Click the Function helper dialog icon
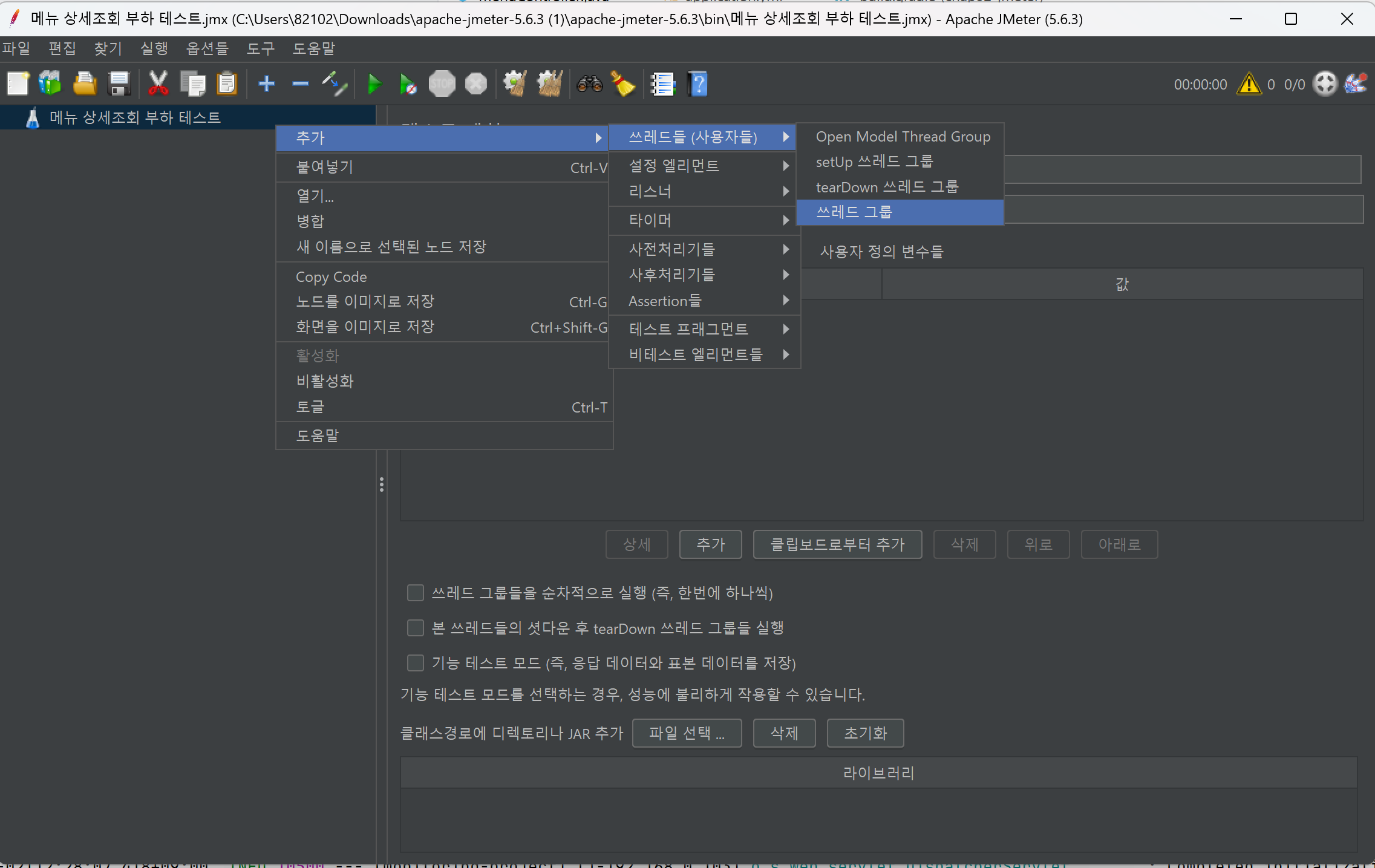The height and width of the screenshot is (868, 1375). tap(663, 84)
